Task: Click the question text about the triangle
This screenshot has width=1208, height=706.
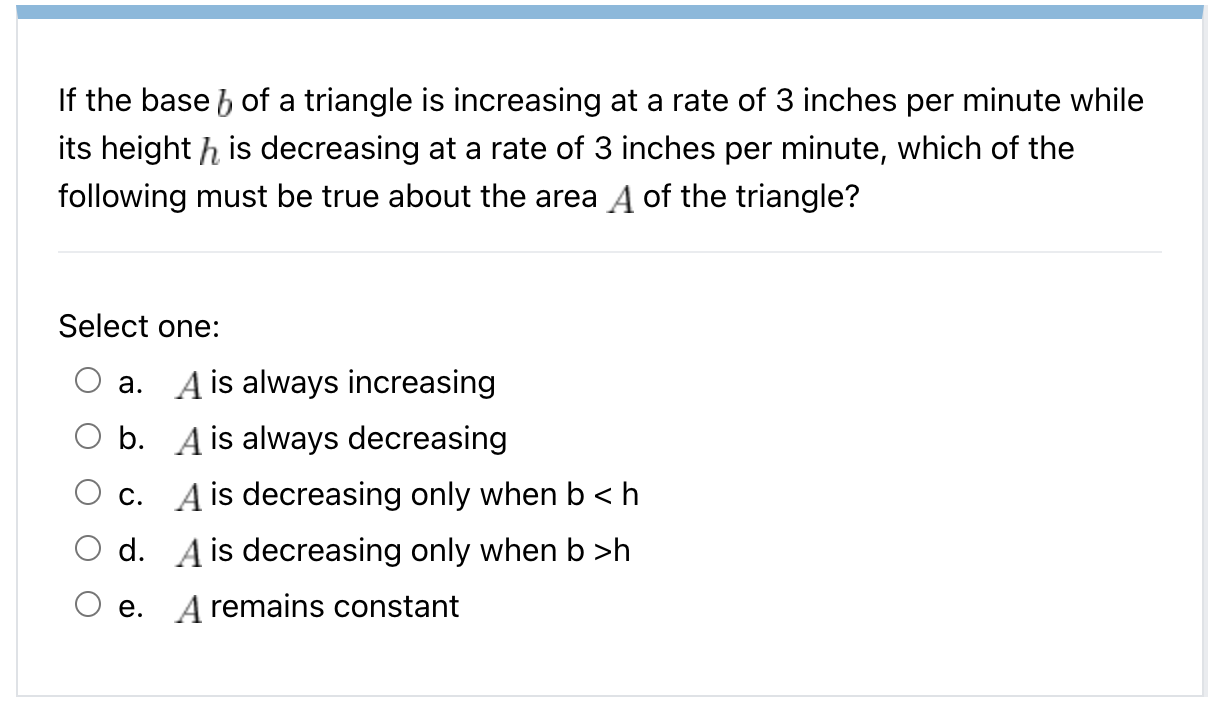Action: click(x=600, y=148)
